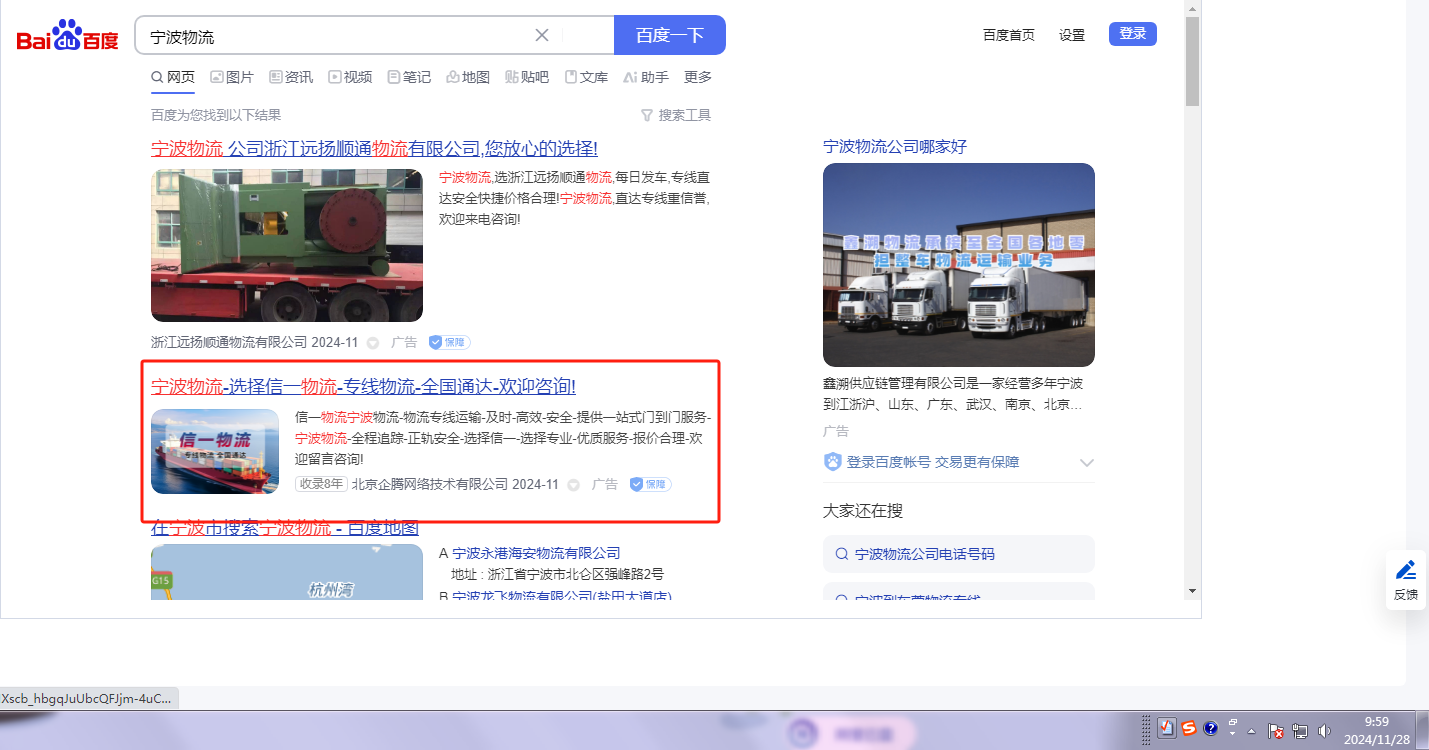
Task: Open the 搜索工具 filter
Action: click(x=676, y=115)
